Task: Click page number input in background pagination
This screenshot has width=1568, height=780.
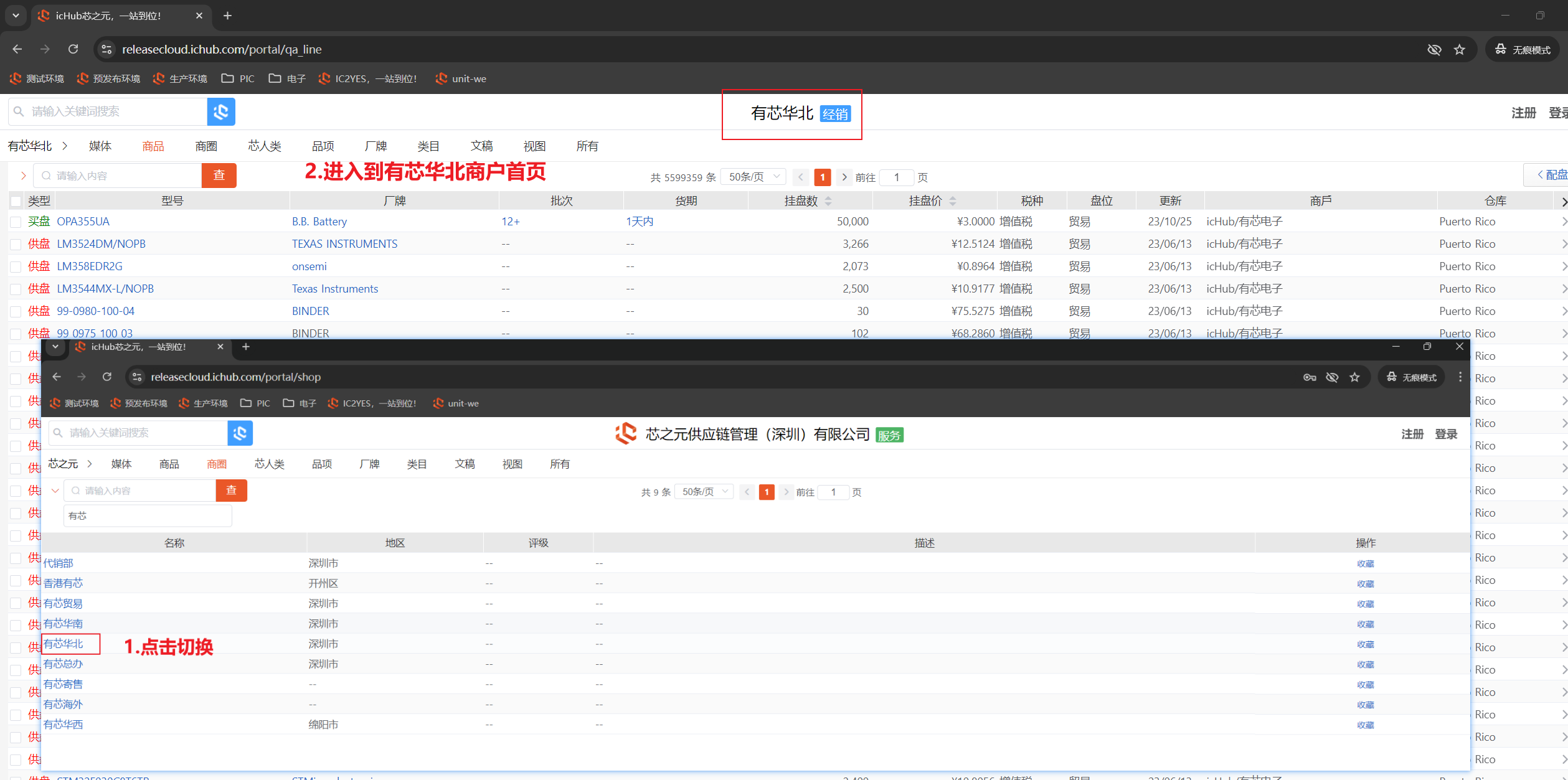Action: coord(896,177)
